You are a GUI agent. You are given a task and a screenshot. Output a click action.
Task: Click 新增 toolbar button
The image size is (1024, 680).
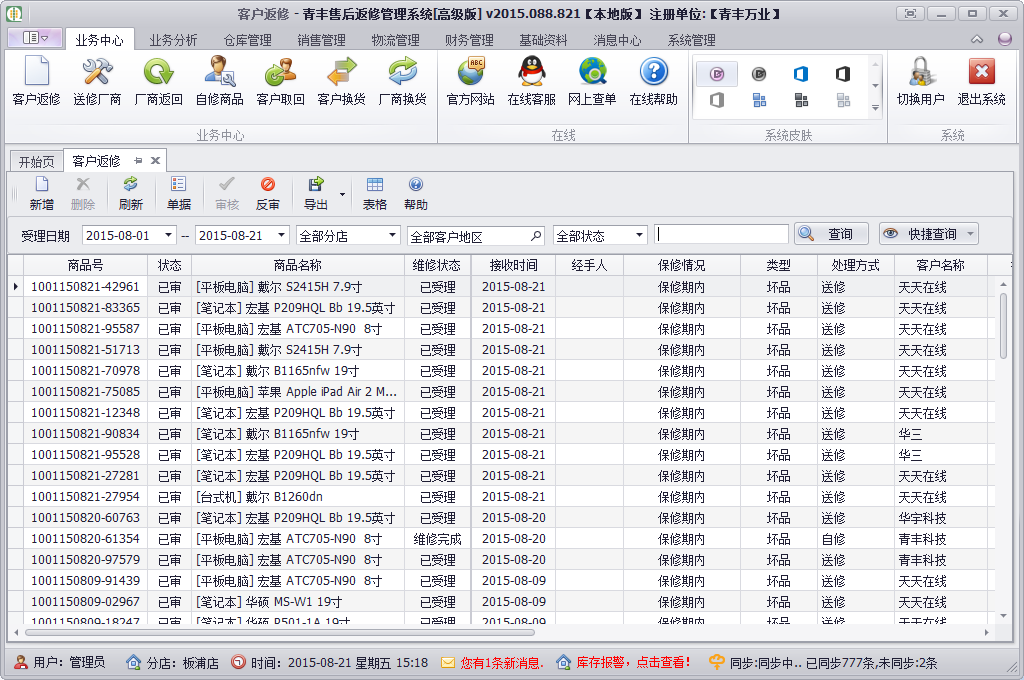[x=42, y=193]
